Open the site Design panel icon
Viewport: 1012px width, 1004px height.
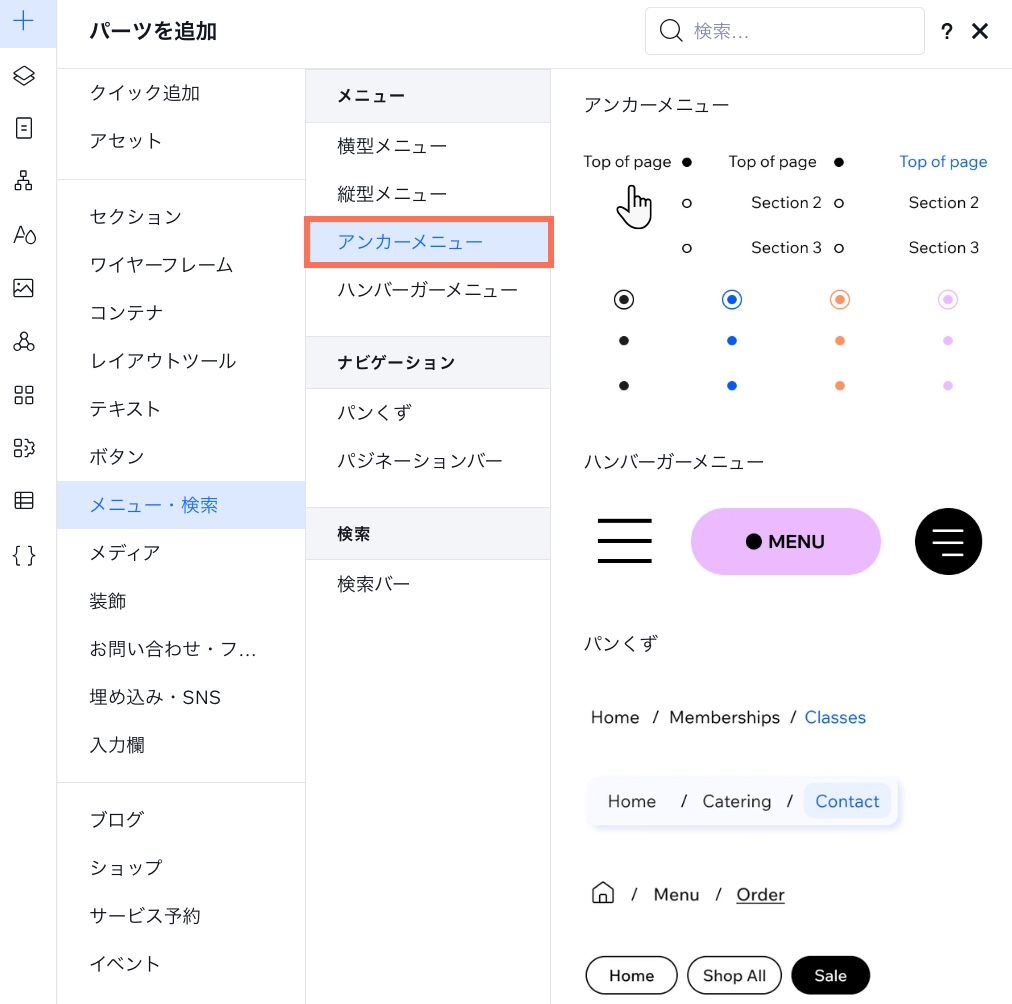coord(25,236)
